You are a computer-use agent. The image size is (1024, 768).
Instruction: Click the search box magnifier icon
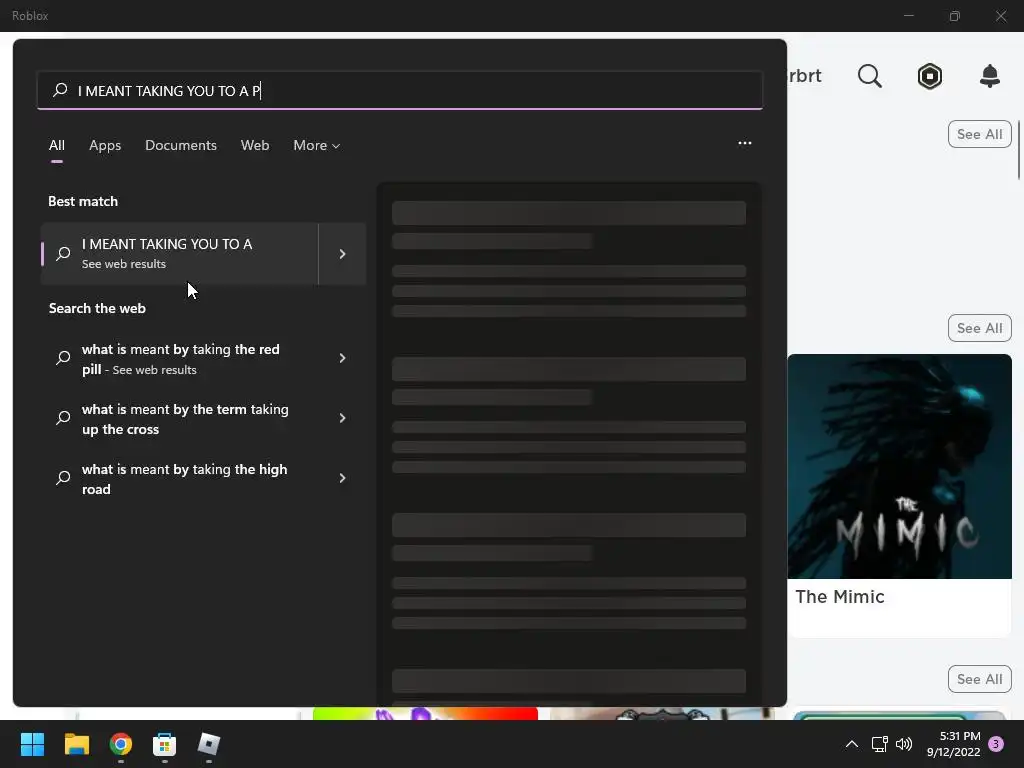pyautogui.click(x=60, y=90)
